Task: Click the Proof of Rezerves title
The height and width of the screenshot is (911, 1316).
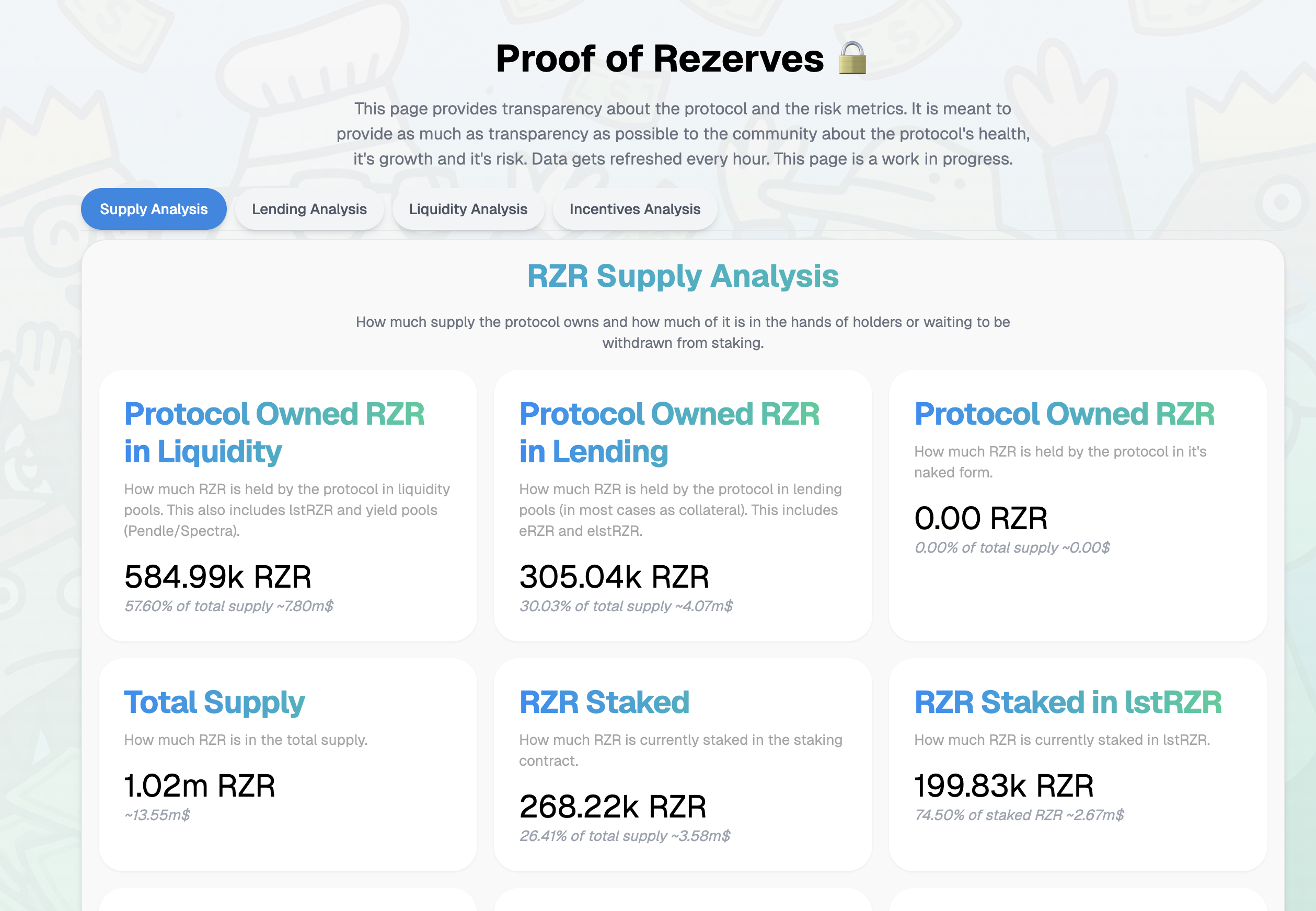Action: click(660, 58)
